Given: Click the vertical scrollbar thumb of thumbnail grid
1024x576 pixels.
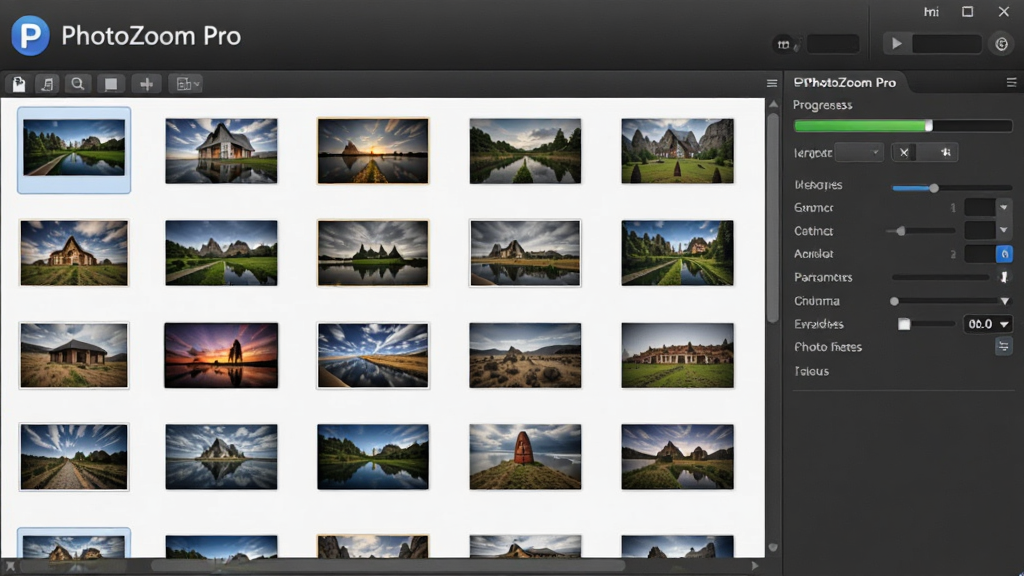Looking at the screenshot, I should coord(773,217).
